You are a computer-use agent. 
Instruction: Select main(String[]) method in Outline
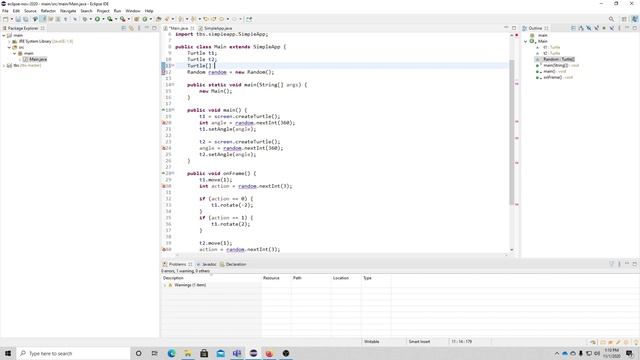[558, 65]
